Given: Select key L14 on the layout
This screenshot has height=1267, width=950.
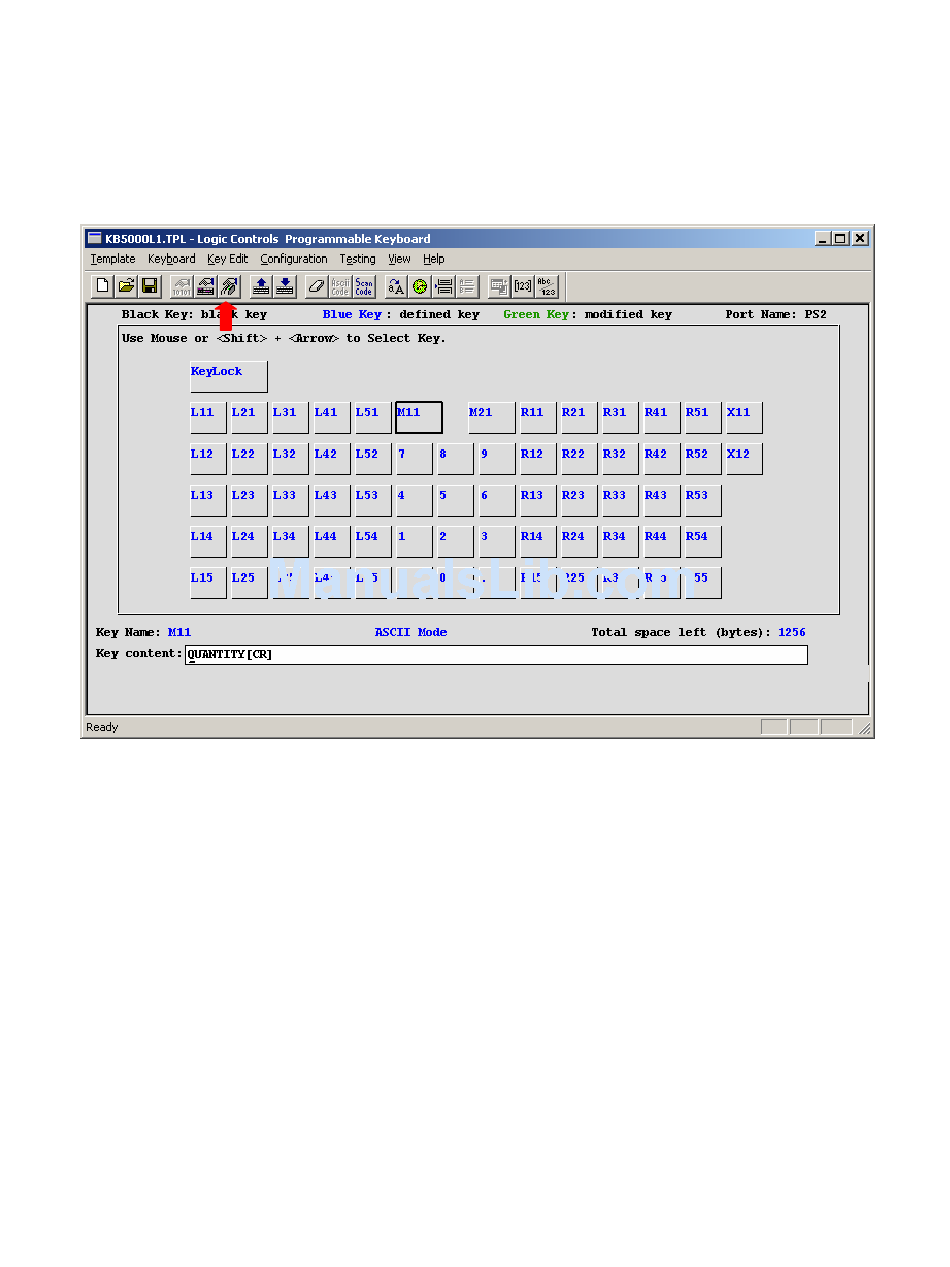Looking at the screenshot, I should 208,541.
